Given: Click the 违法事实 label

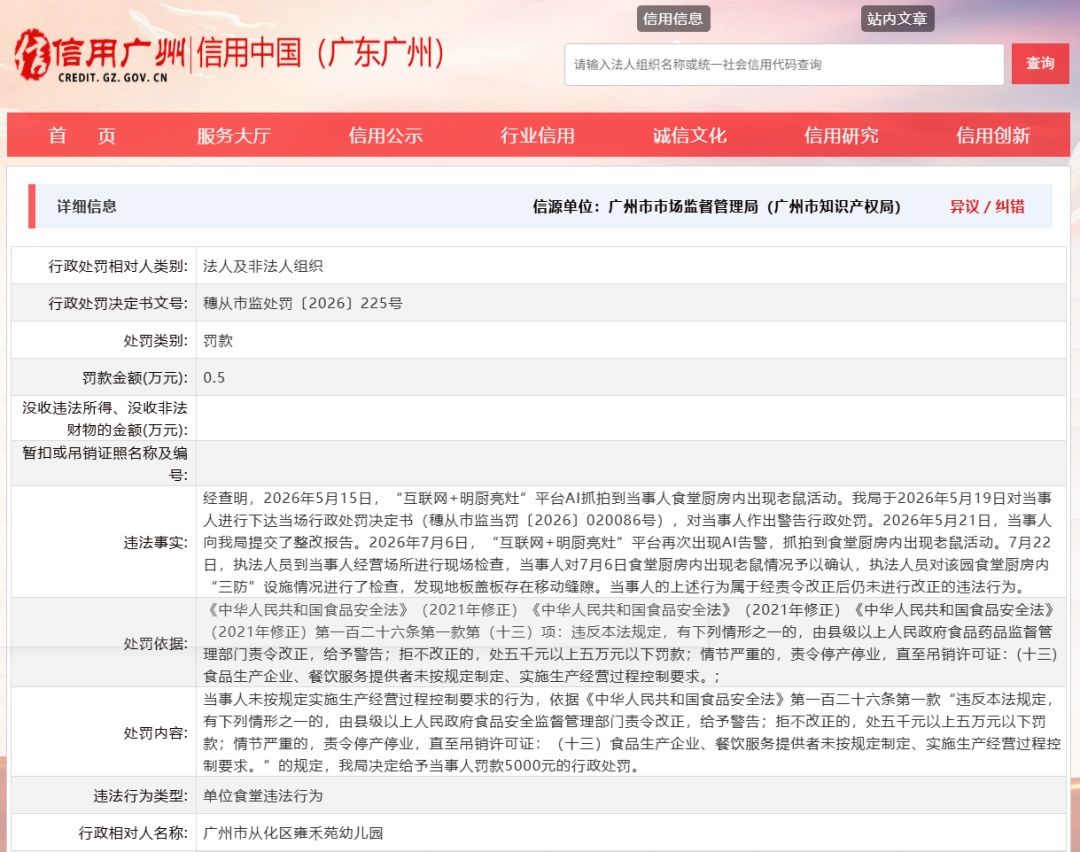Looking at the screenshot, I should click(x=156, y=543).
